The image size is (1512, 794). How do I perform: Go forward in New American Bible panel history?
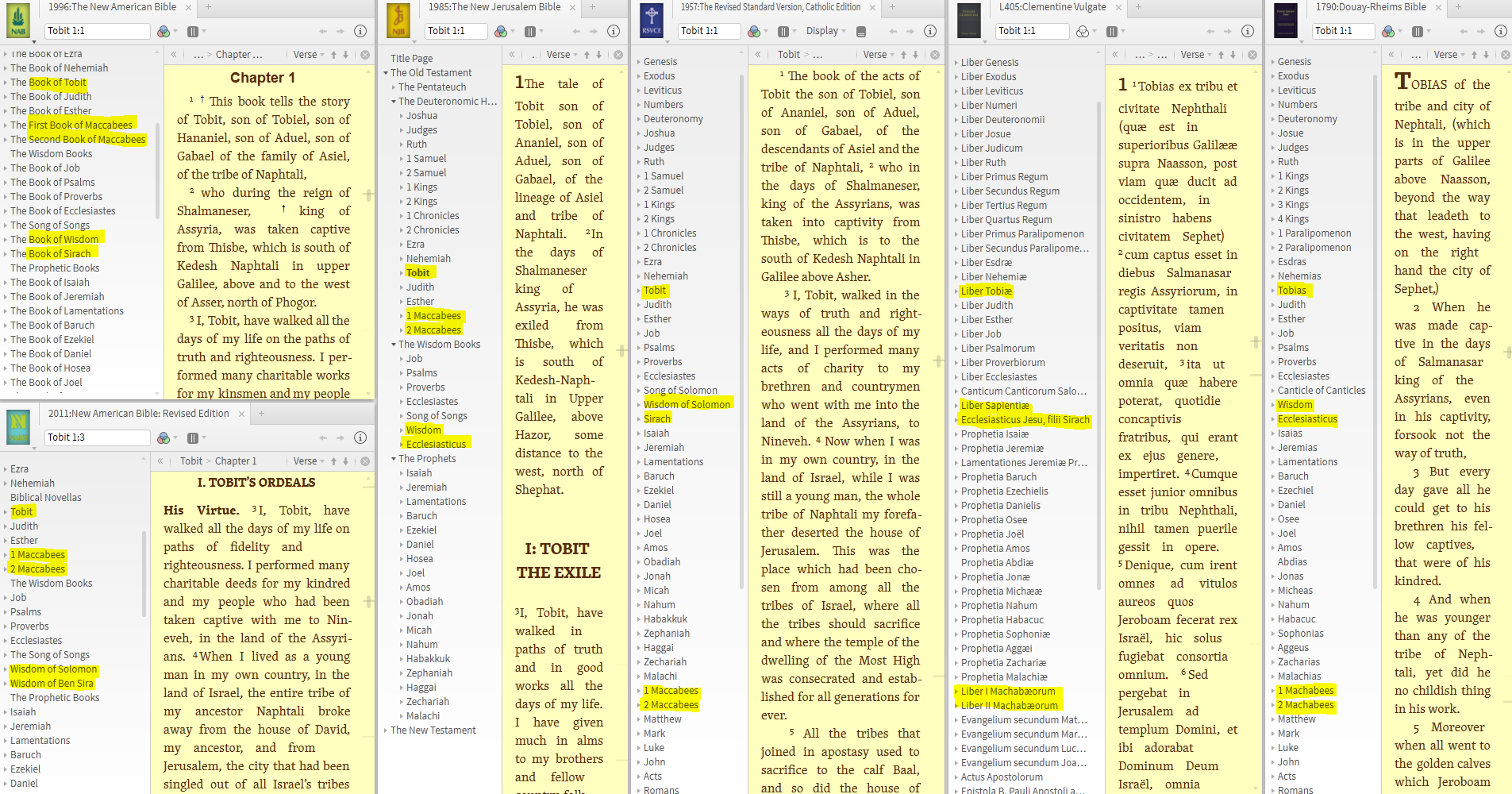[x=340, y=31]
